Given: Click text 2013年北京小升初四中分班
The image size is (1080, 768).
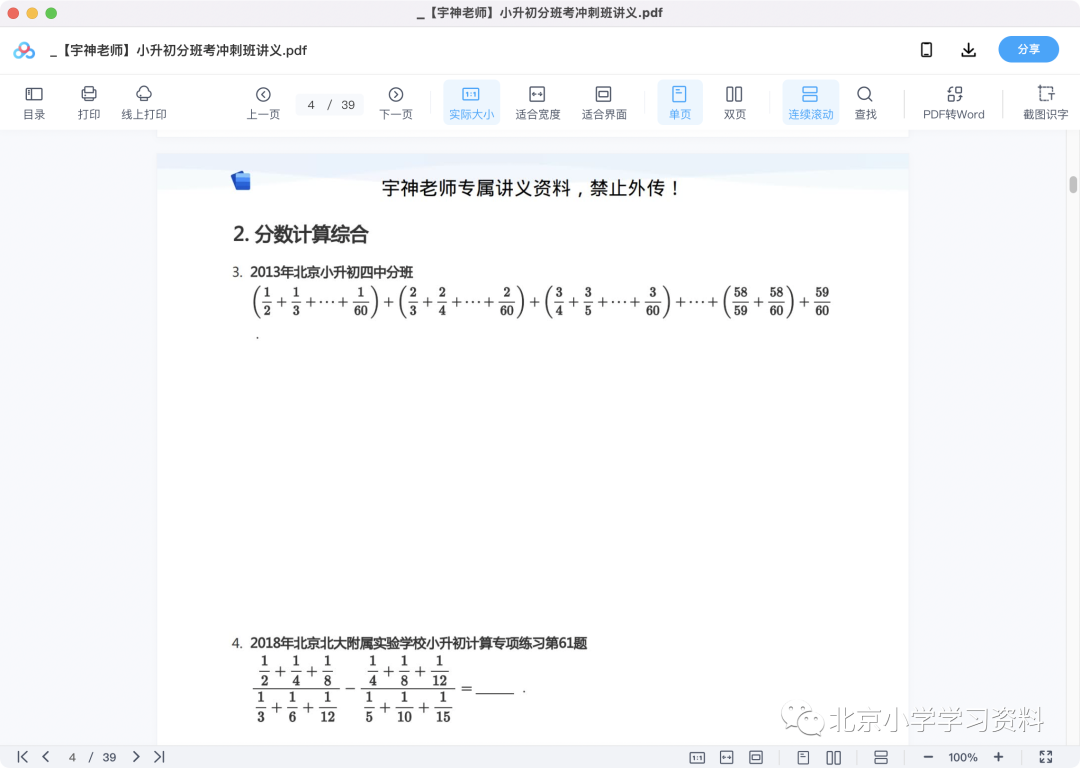Looking at the screenshot, I should pos(331,272).
